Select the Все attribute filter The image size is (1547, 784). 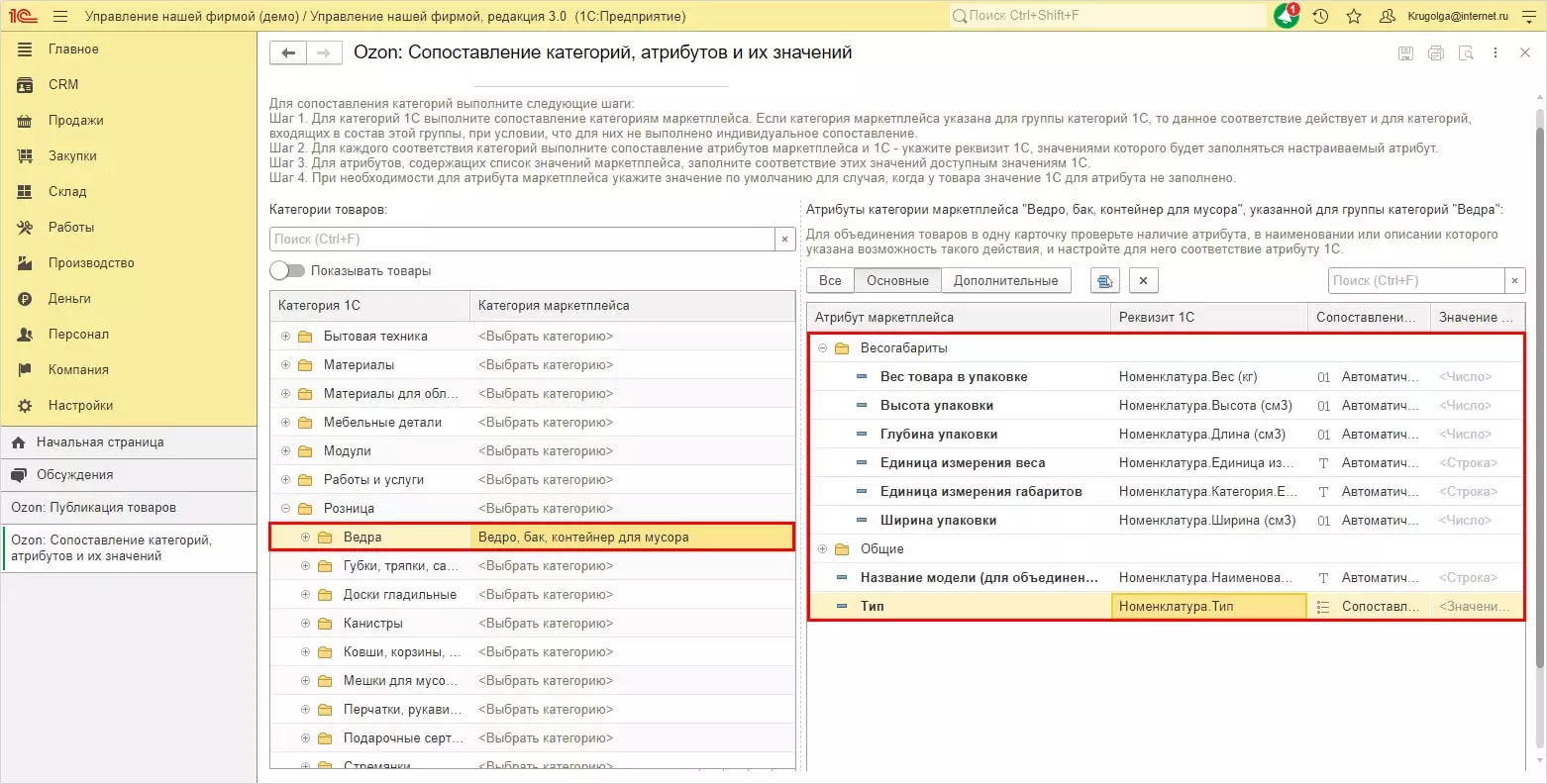click(x=830, y=281)
